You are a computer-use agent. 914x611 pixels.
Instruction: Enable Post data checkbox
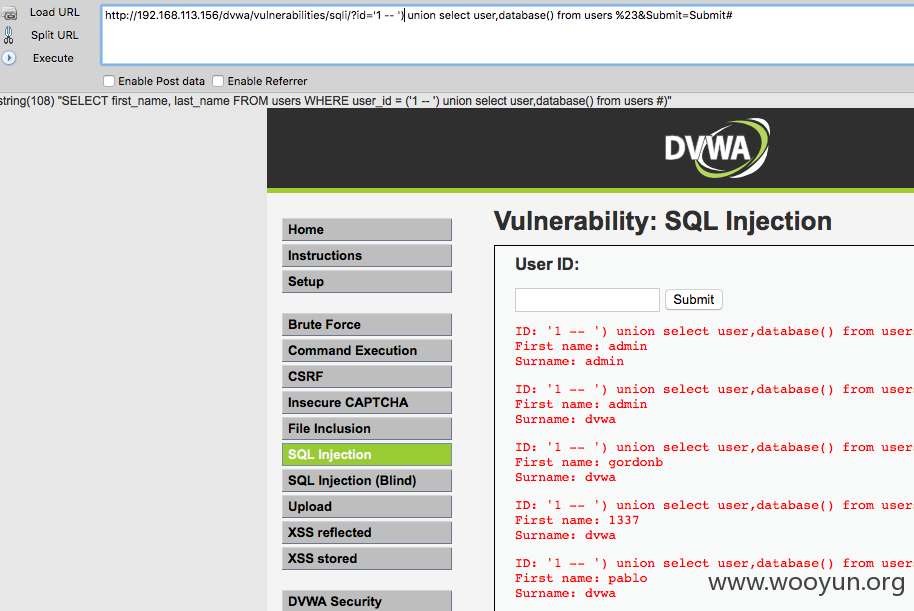108,81
